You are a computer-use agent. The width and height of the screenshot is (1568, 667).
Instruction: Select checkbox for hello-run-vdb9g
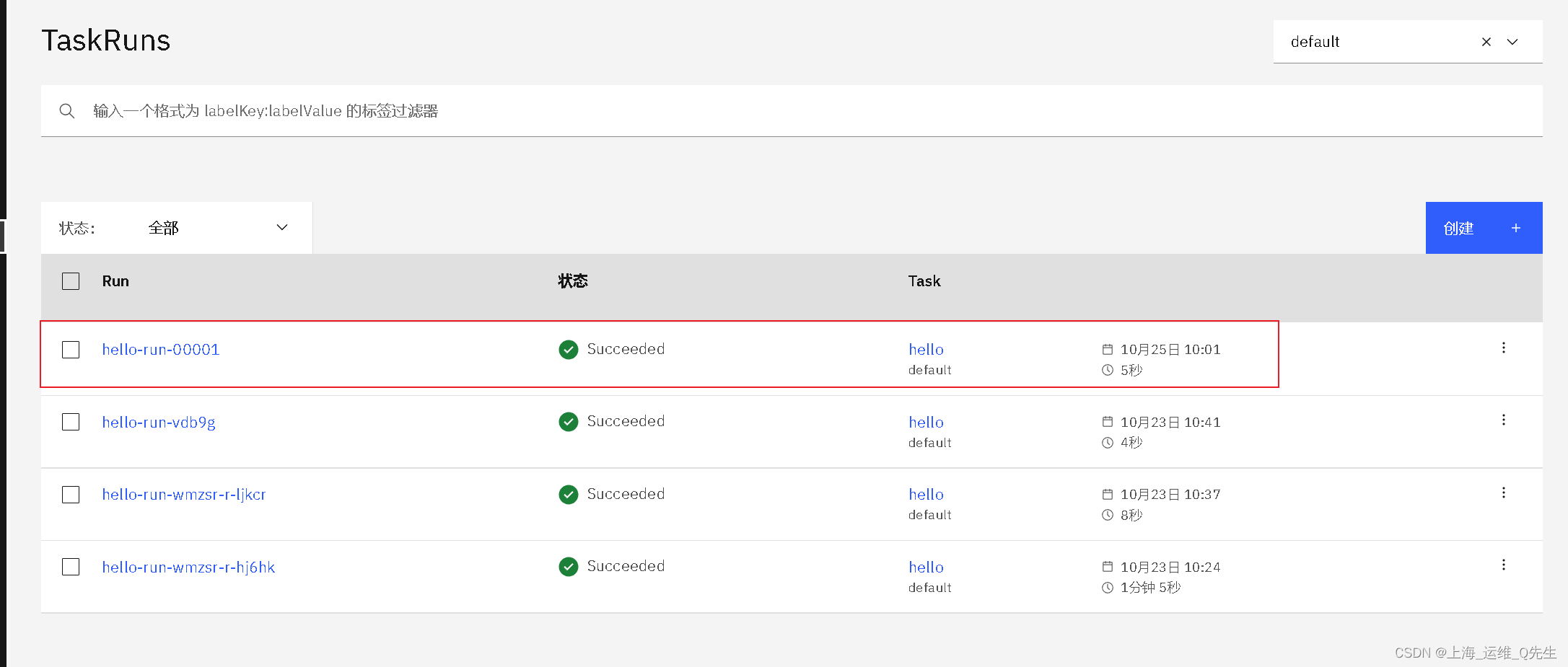coord(71,422)
